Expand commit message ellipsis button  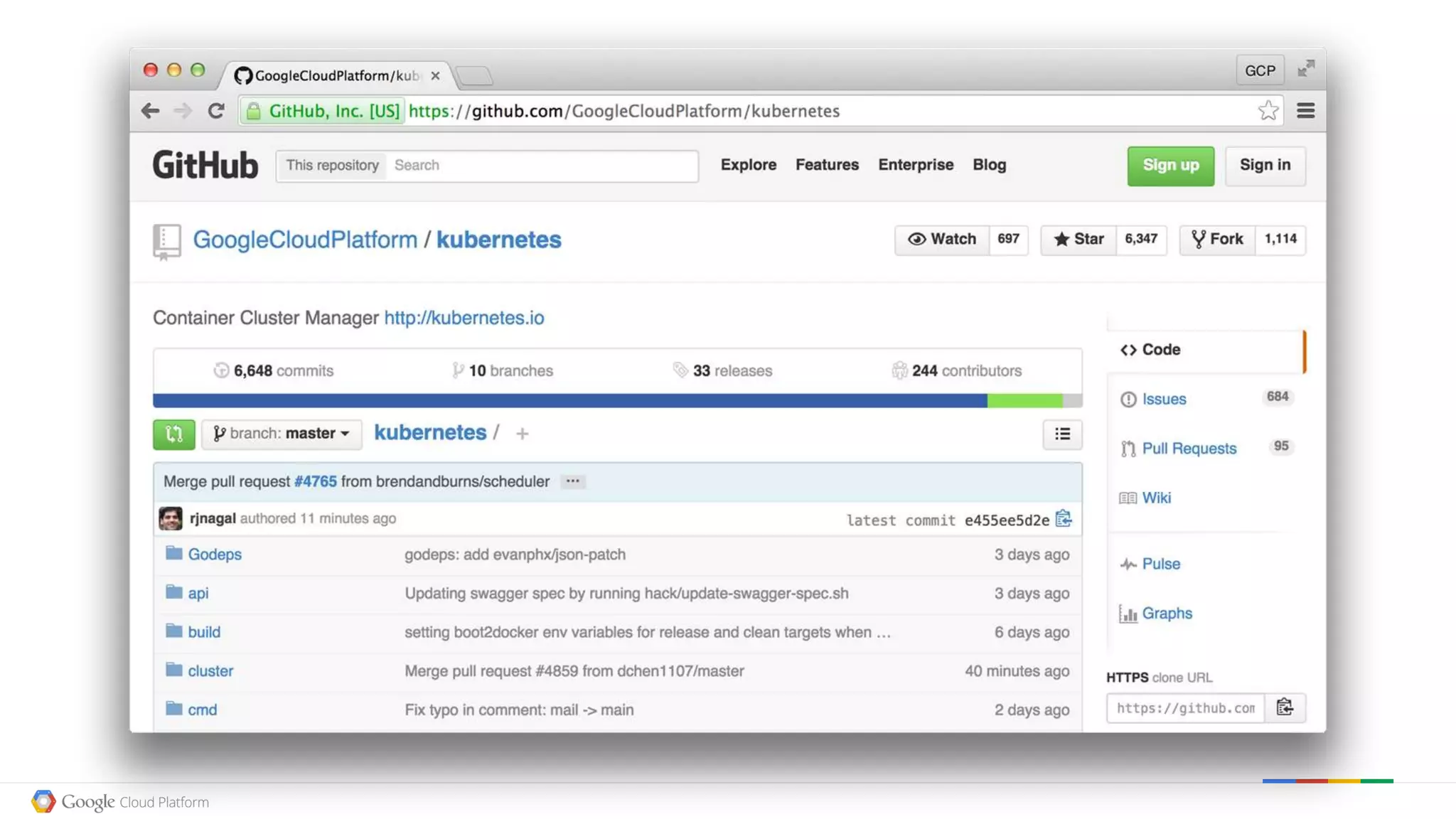[x=572, y=481]
